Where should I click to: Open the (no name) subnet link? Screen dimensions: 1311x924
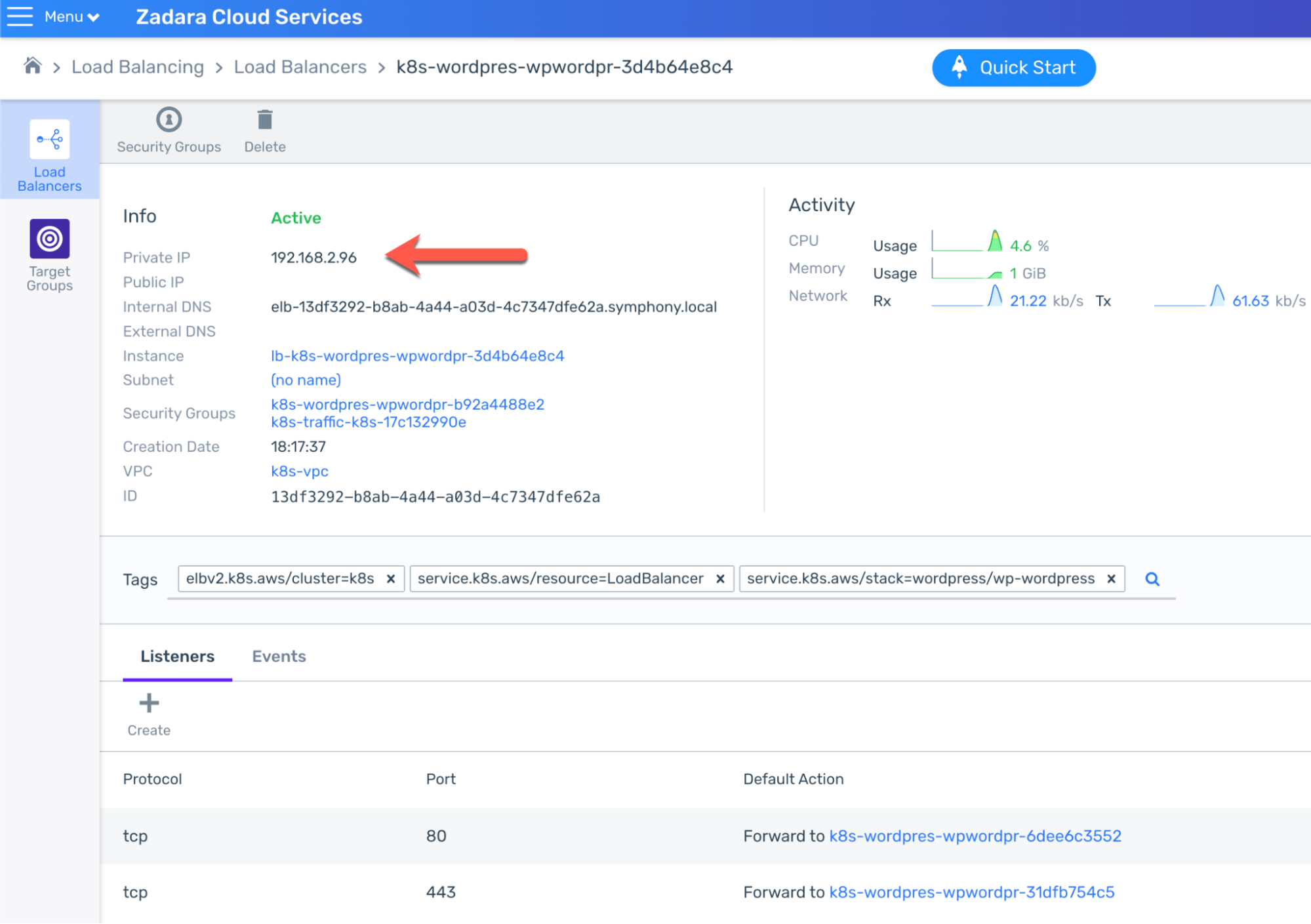pyautogui.click(x=306, y=380)
